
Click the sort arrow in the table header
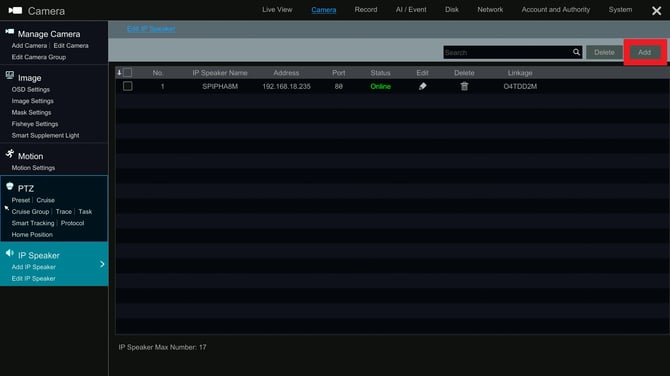(x=119, y=73)
